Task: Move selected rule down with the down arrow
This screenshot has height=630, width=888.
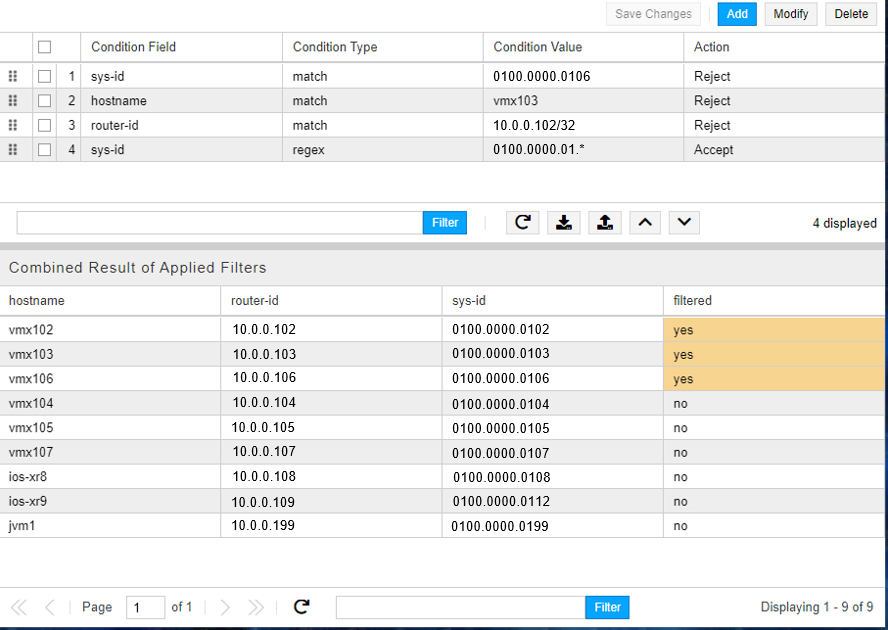Action: 684,223
